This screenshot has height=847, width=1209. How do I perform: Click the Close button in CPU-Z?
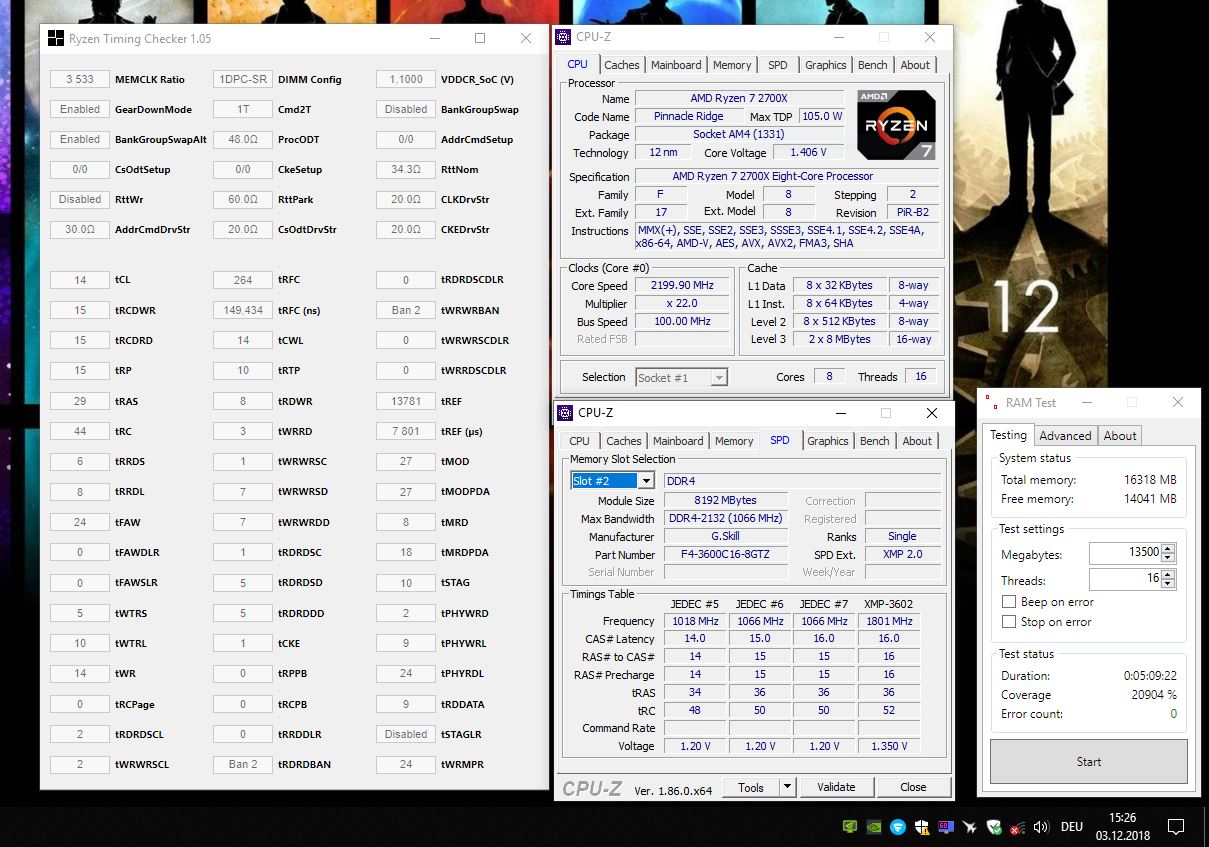913,787
